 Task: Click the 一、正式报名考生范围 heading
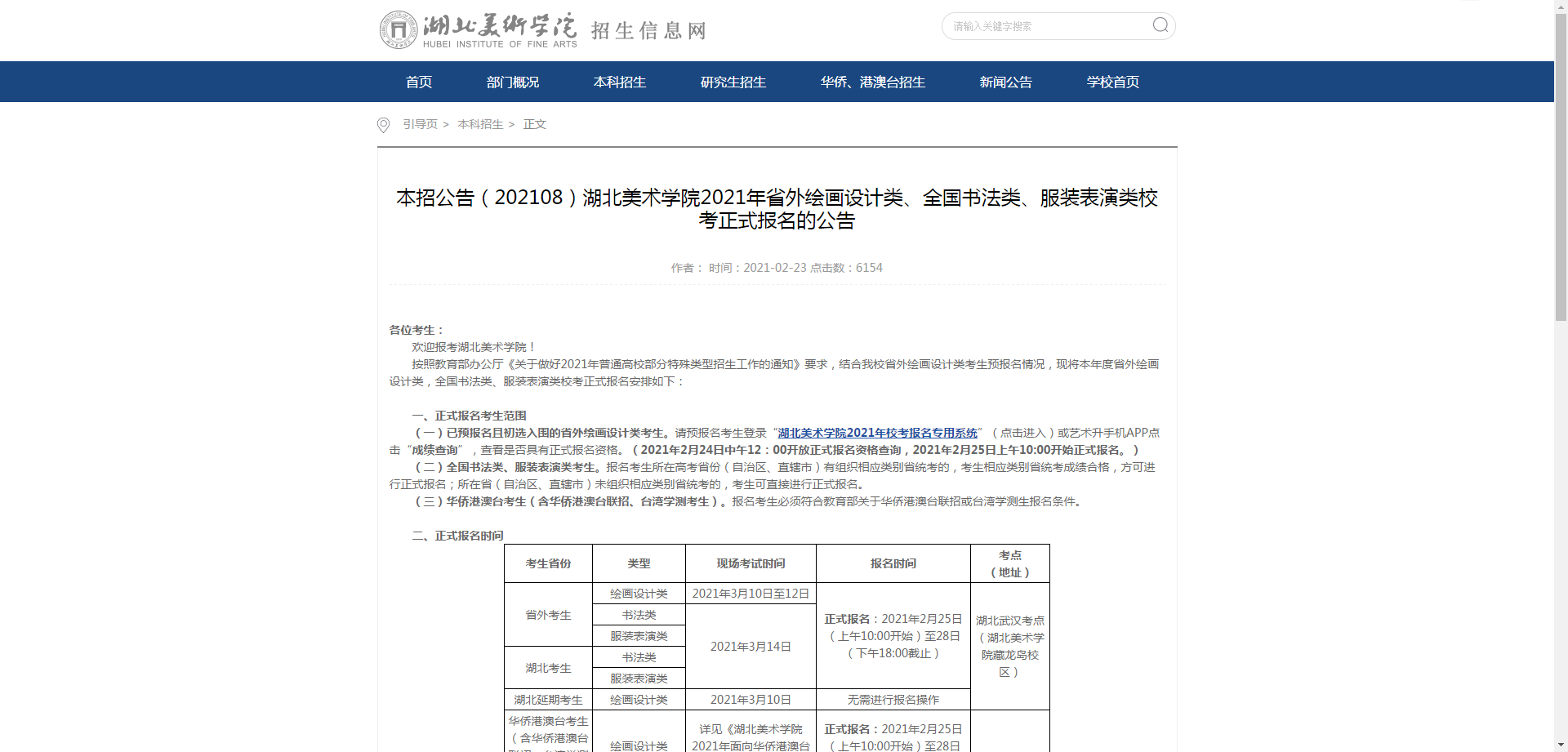pyautogui.click(x=470, y=416)
